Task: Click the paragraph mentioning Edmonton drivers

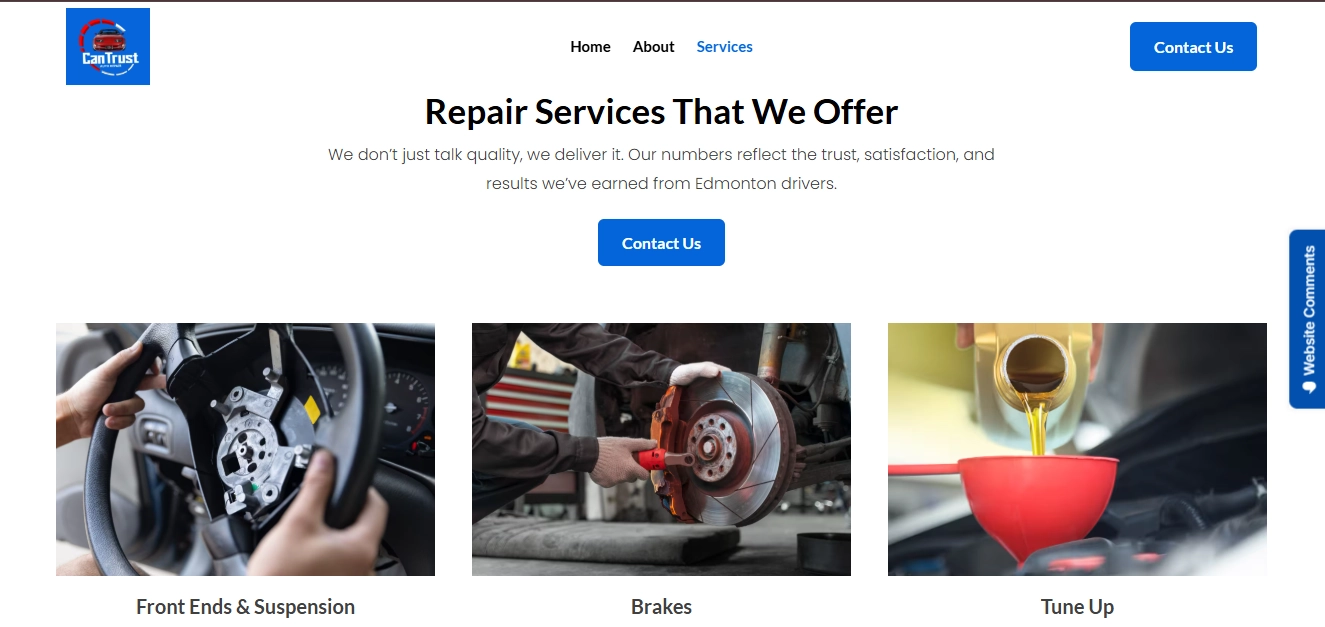Action: coord(661,169)
